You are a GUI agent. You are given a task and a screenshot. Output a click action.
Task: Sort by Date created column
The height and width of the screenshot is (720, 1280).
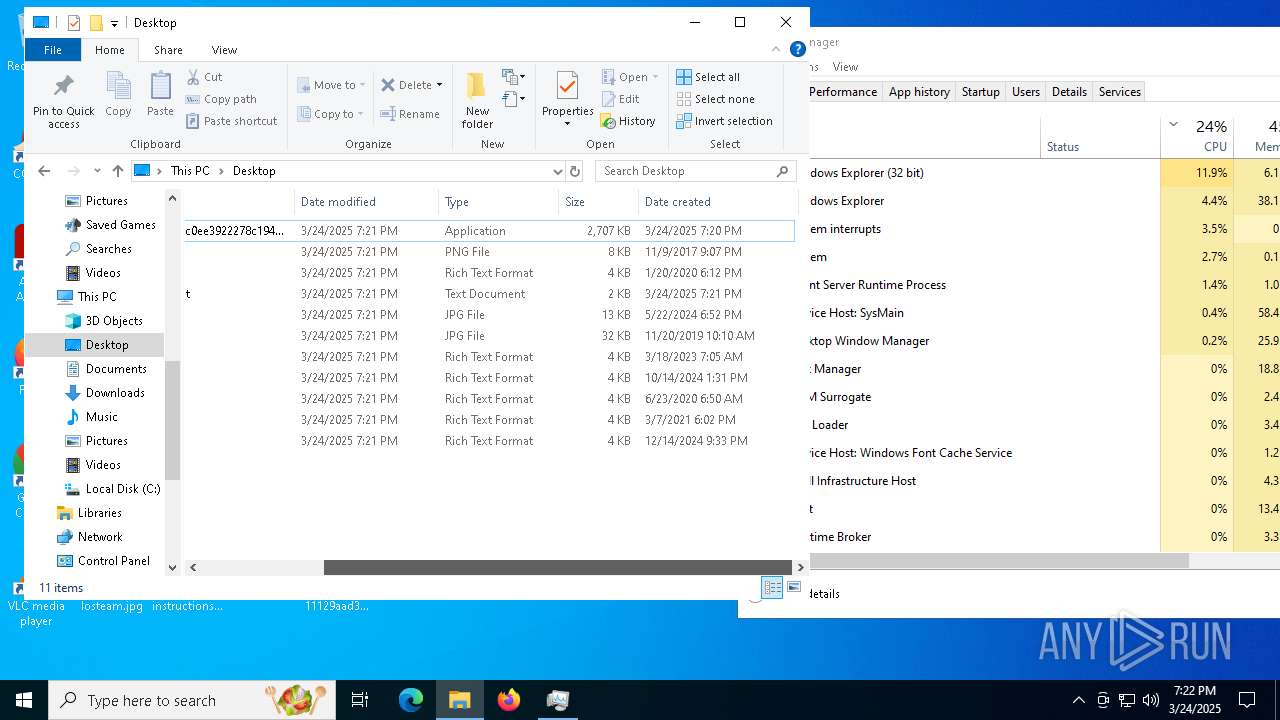click(x=716, y=202)
